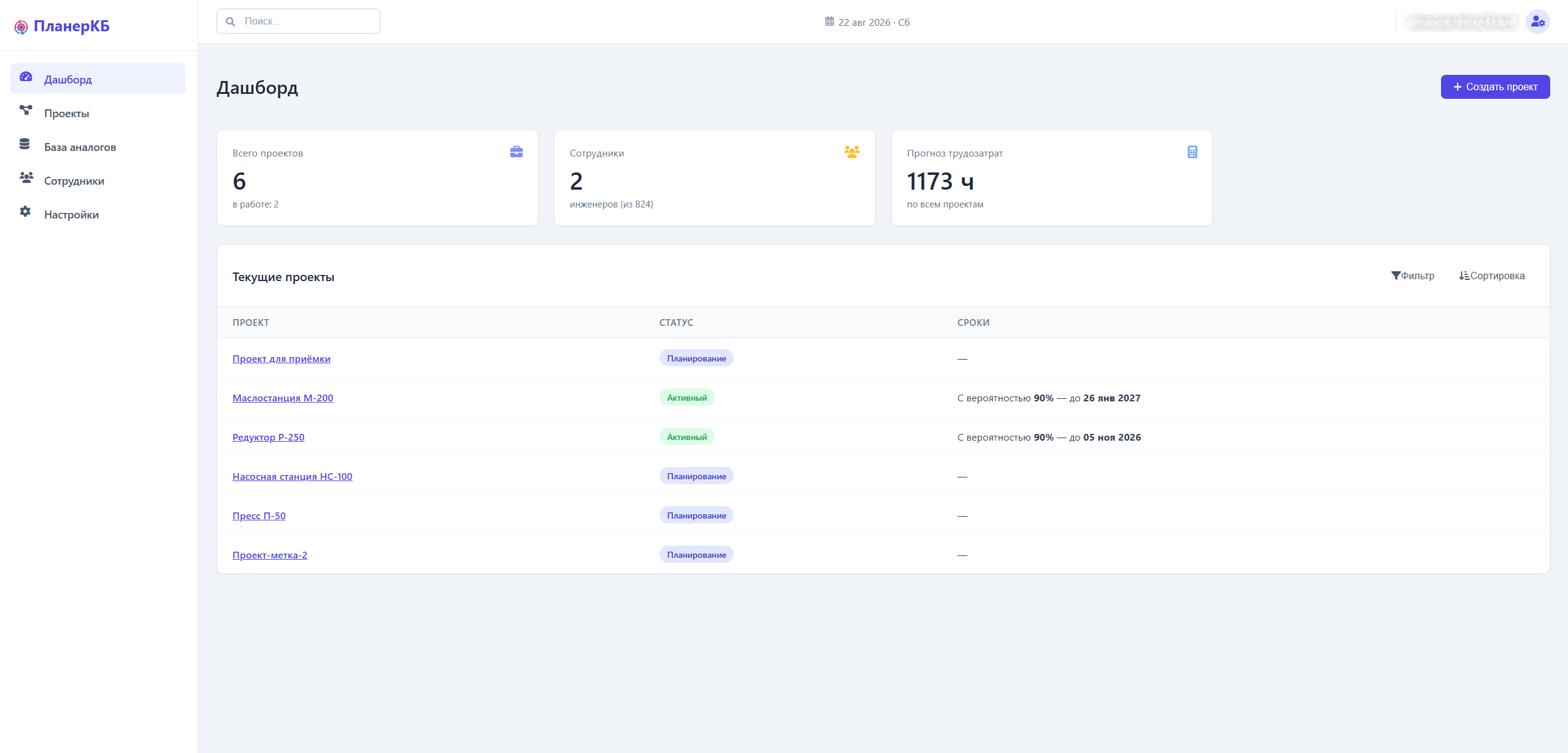This screenshot has height=753, width=1568.
Task: Click the date text 22 авг 2026
Action: point(864,22)
